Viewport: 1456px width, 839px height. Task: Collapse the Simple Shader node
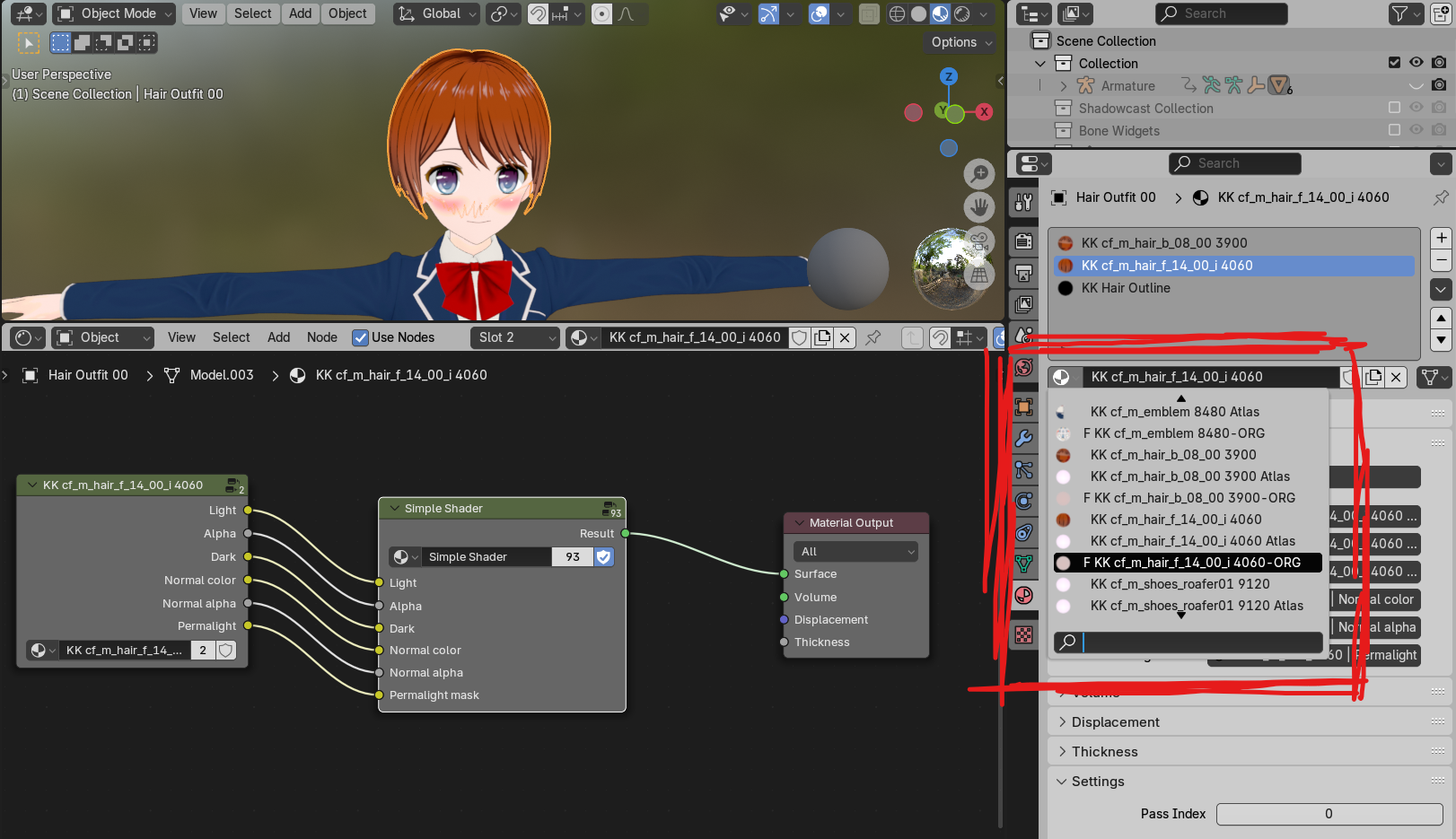point(393,509)
